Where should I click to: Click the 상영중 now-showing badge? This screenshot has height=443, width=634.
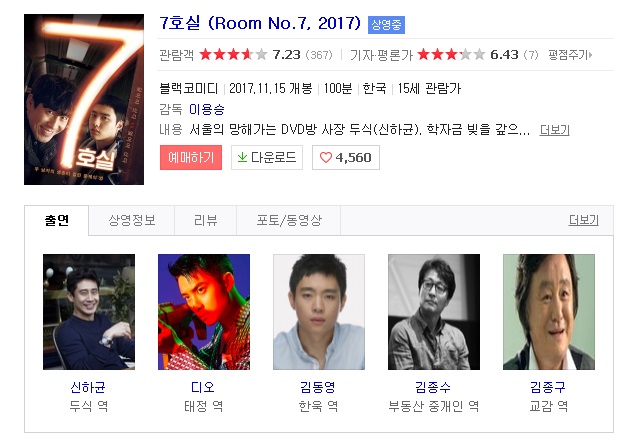(x=386, y=25)
